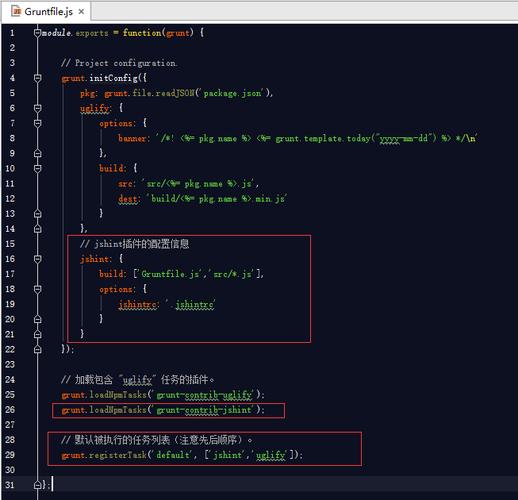Click the fold end marker at line 20

(38, 319)
